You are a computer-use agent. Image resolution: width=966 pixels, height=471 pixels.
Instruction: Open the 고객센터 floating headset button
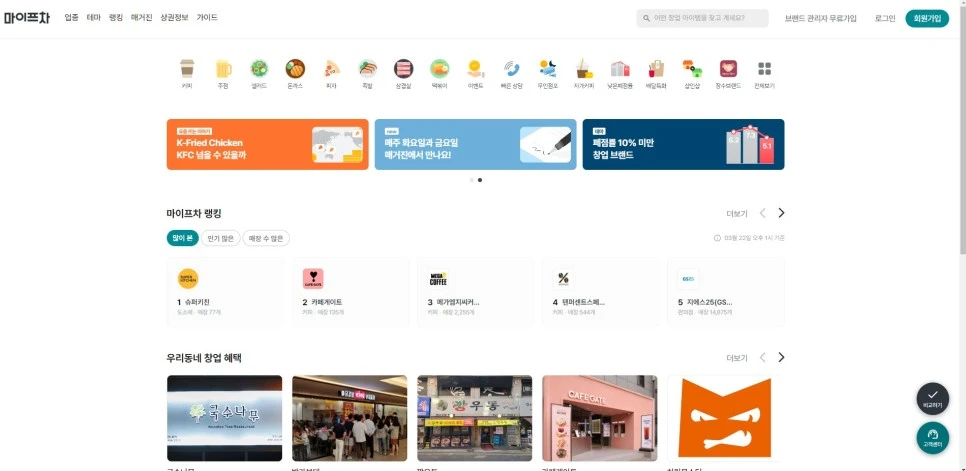[x=932, y=437]
